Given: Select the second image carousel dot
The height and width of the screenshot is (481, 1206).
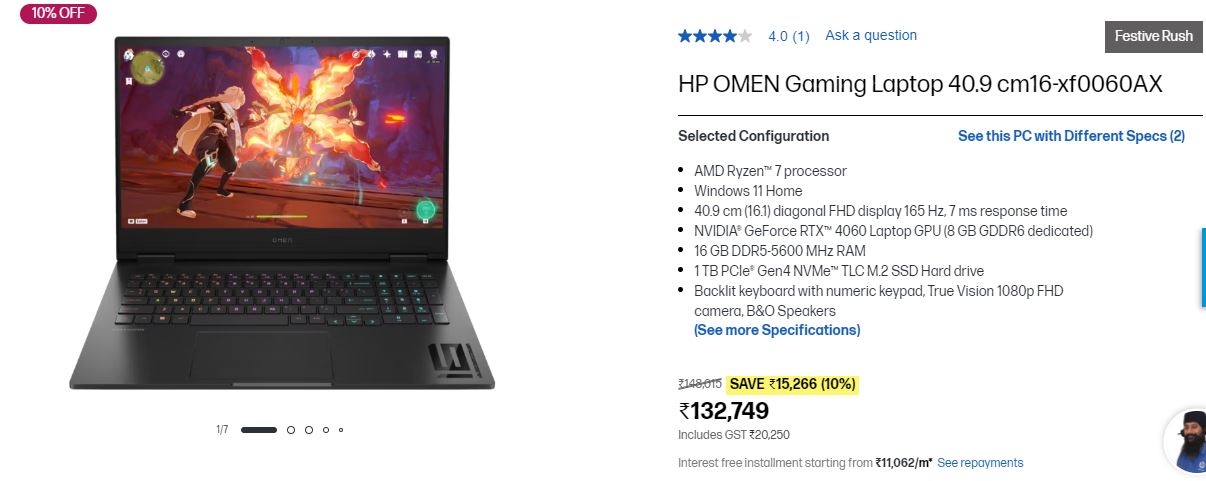Looking at the screenshot, I should [291, 430].
